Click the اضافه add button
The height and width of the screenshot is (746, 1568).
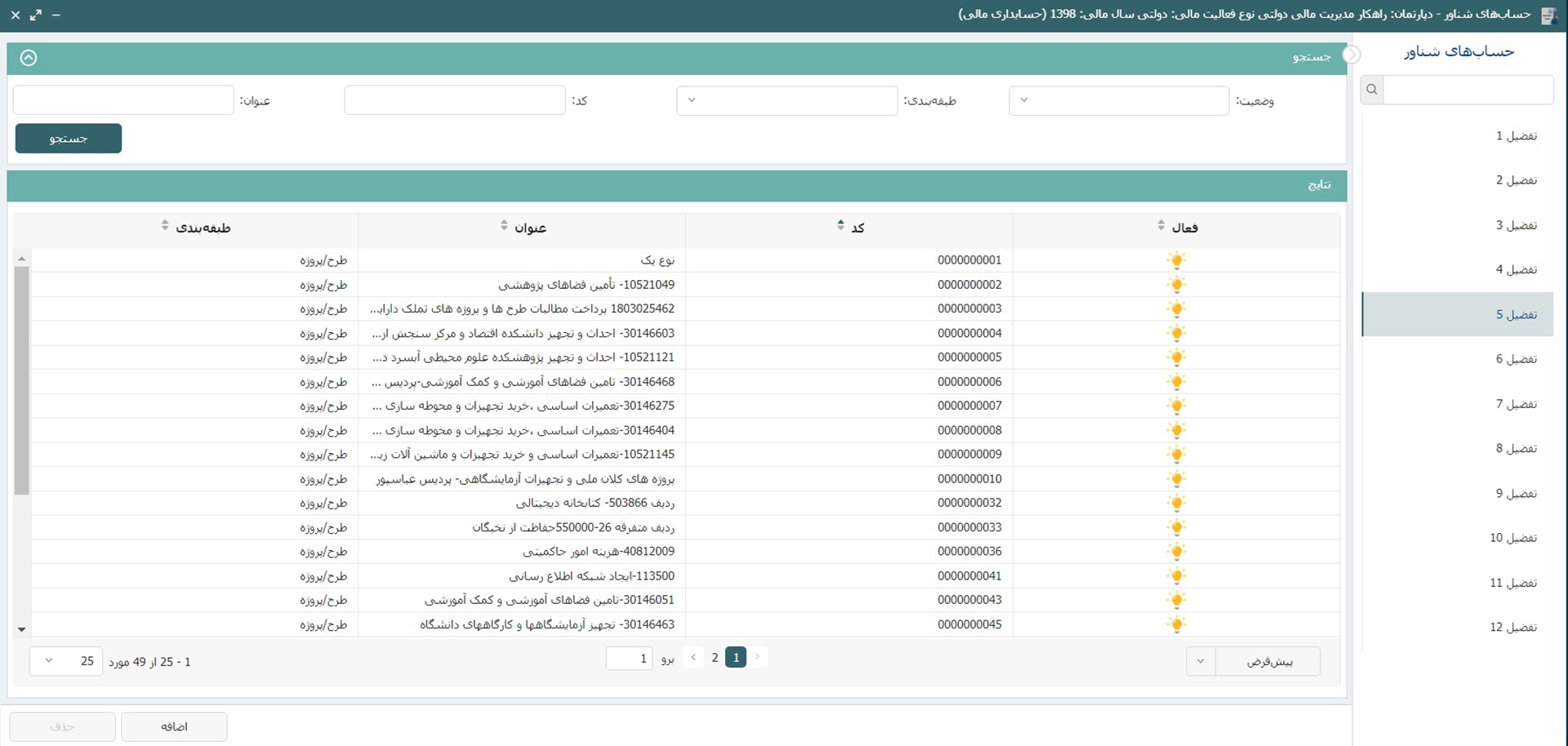(x=174, y=726)
